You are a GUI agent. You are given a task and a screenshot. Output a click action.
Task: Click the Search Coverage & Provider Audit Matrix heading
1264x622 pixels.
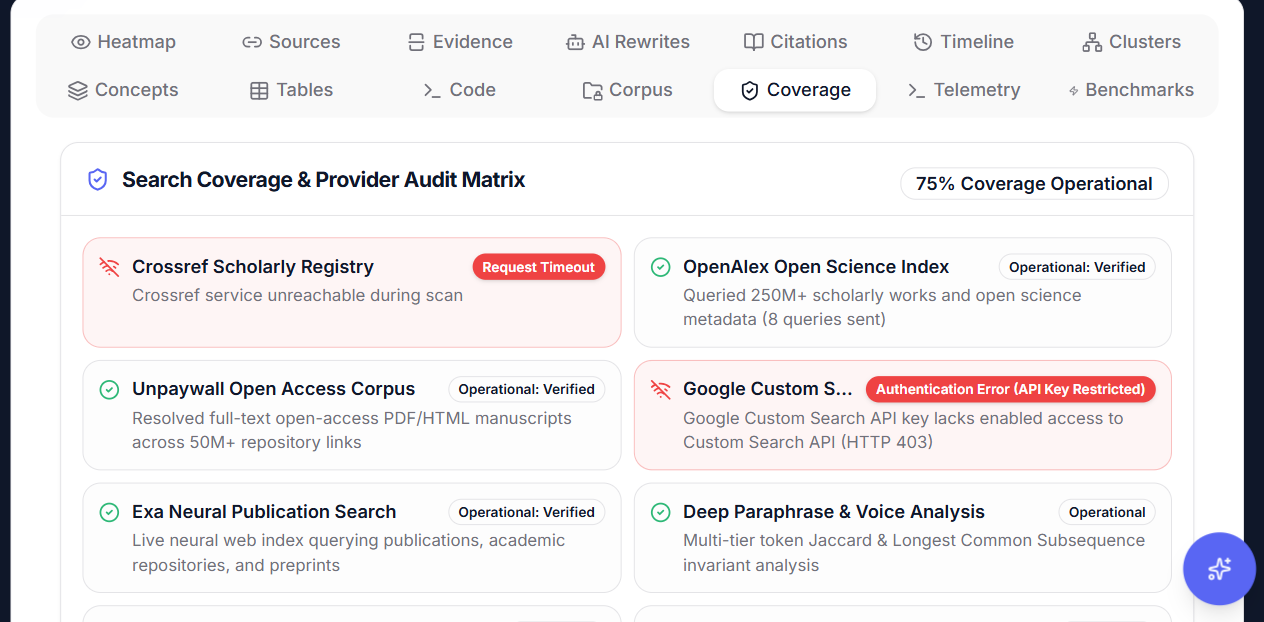pyautogui.click(x=323, y=180)
